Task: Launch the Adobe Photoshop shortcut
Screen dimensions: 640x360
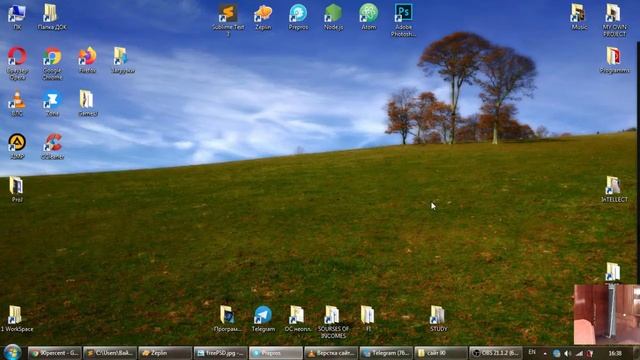Action: pyautogui.click(x=403, y=20)
